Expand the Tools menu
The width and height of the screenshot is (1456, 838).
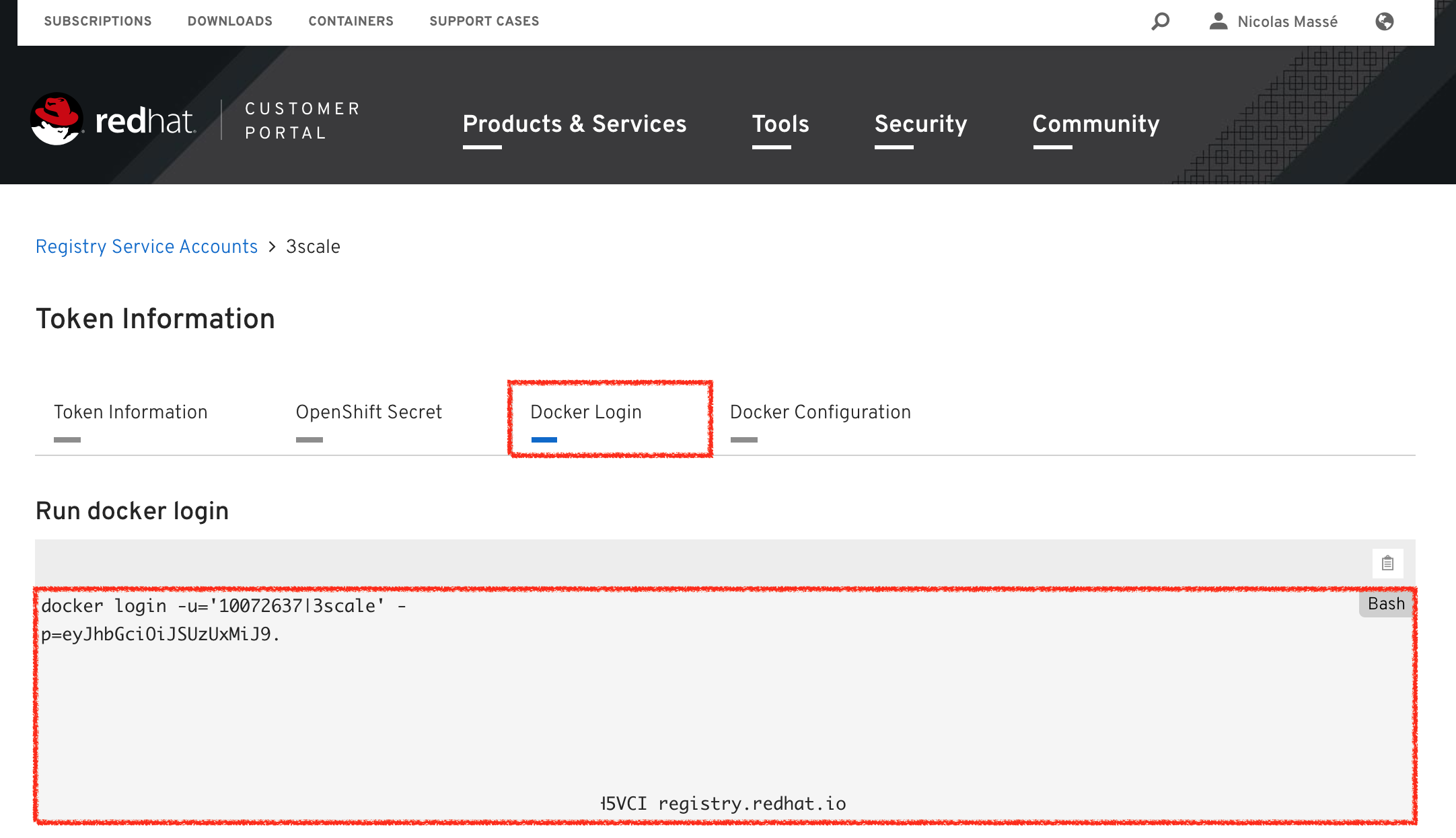tap(780, 124)
